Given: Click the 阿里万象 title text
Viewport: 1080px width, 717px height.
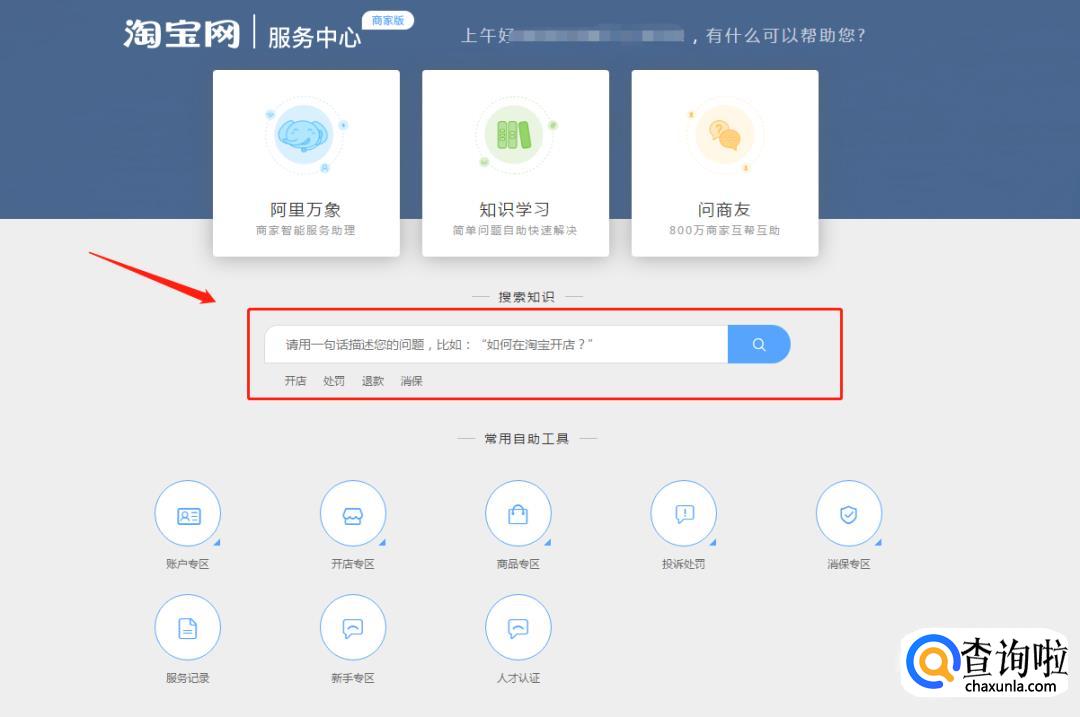Looking at the screenshot, I should point(305,209).
